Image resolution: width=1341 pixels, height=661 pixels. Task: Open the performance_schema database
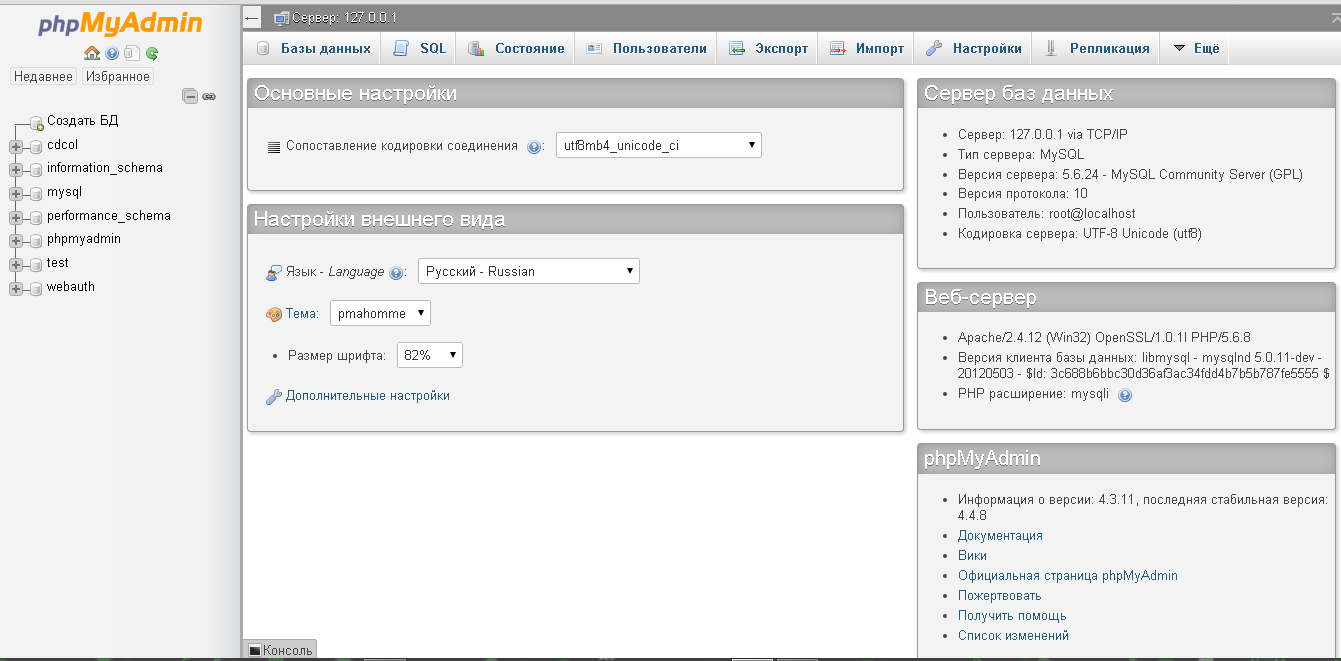pyautogui.click(x=109, y=215)
